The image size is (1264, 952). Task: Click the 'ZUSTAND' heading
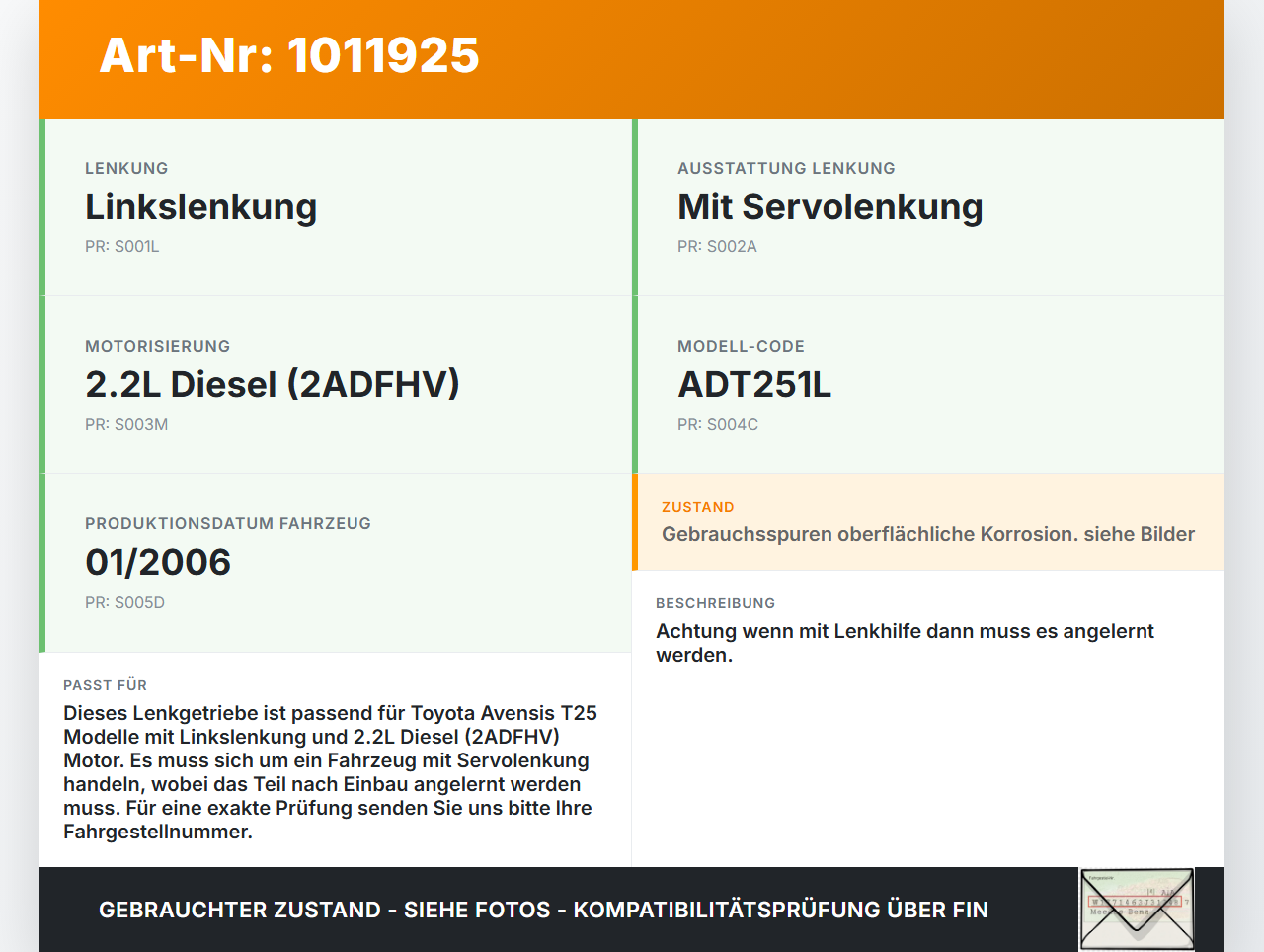click(698, 507)
